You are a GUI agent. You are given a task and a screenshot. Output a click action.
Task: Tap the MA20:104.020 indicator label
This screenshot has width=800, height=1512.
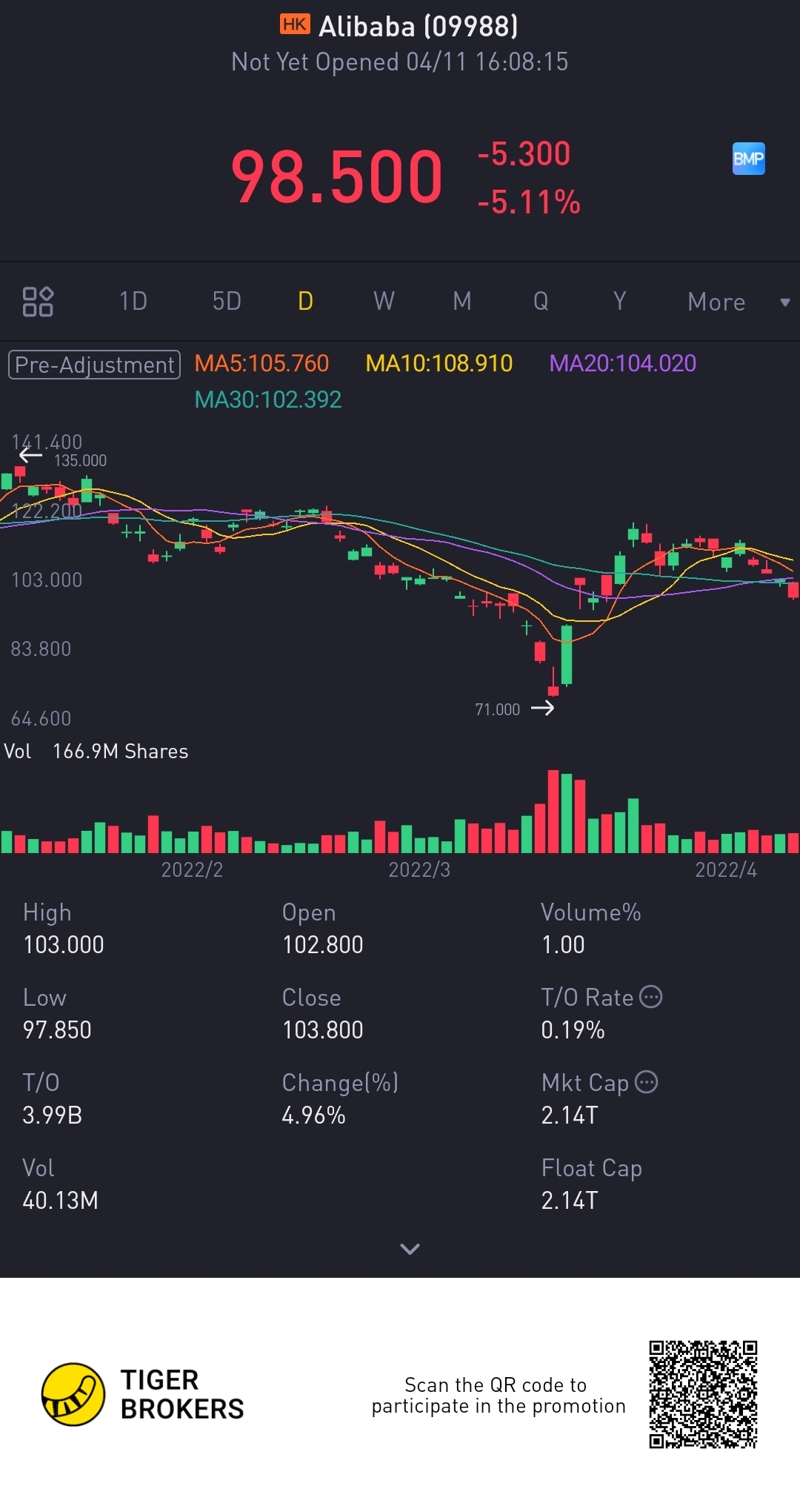coord(622,363)
